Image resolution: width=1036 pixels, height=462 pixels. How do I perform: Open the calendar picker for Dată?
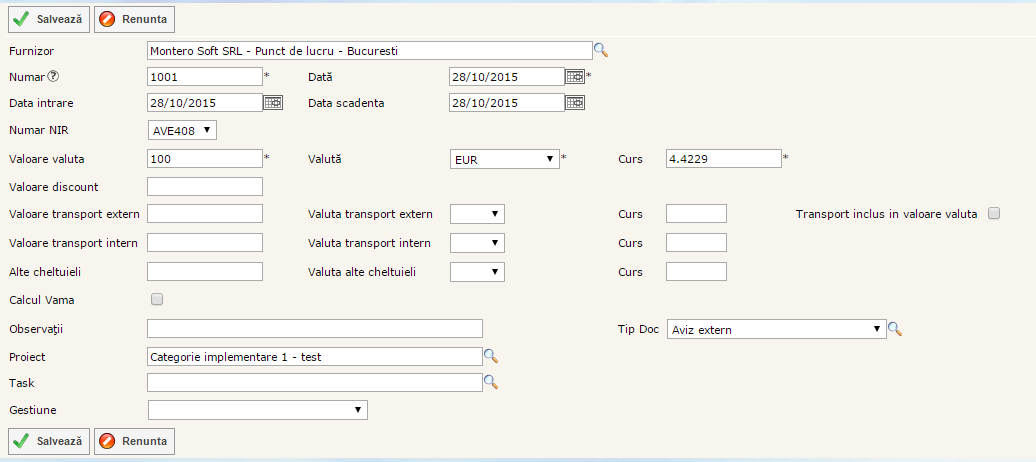point(575,76)
